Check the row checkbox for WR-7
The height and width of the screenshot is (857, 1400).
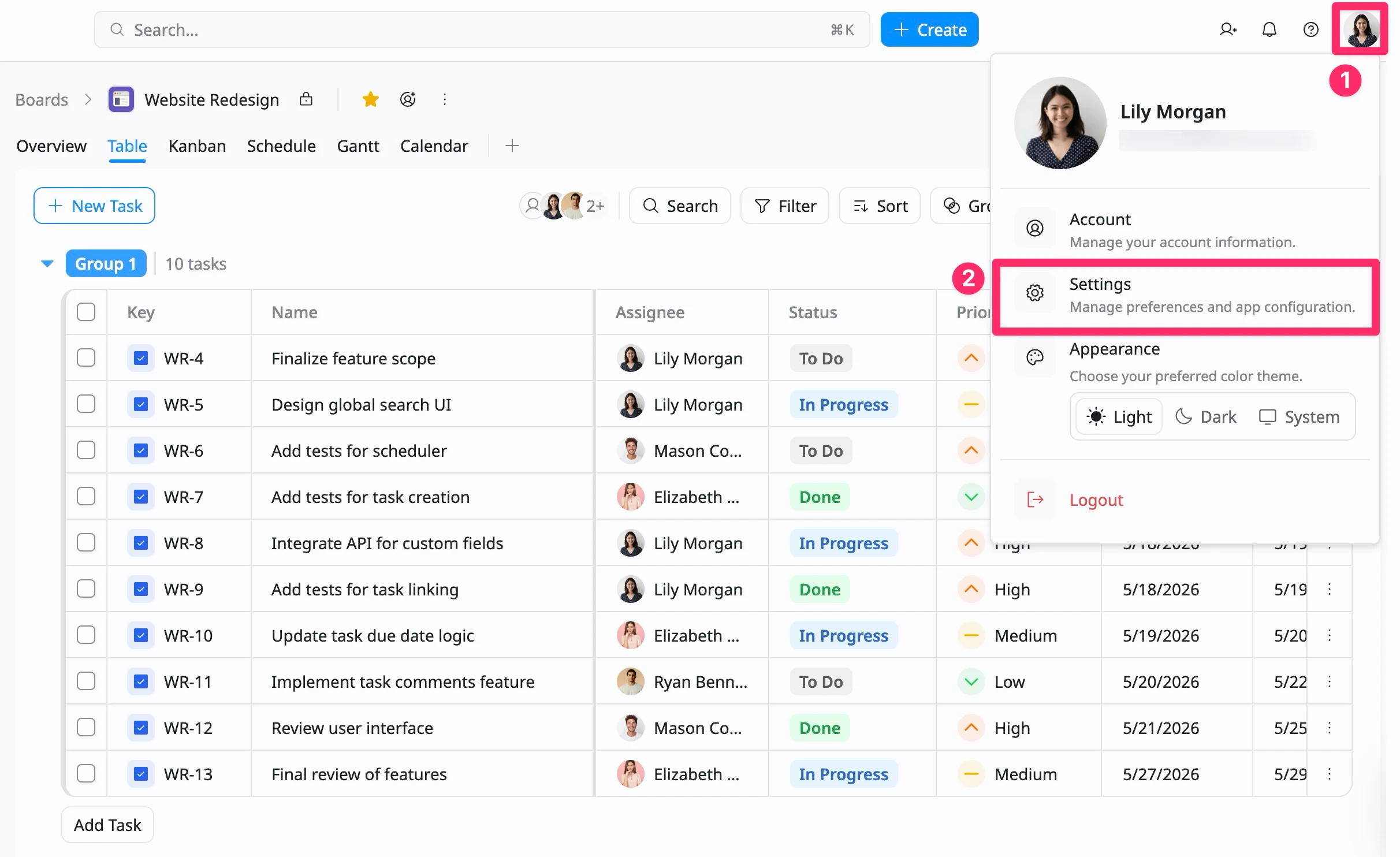(x=86, y=497)
